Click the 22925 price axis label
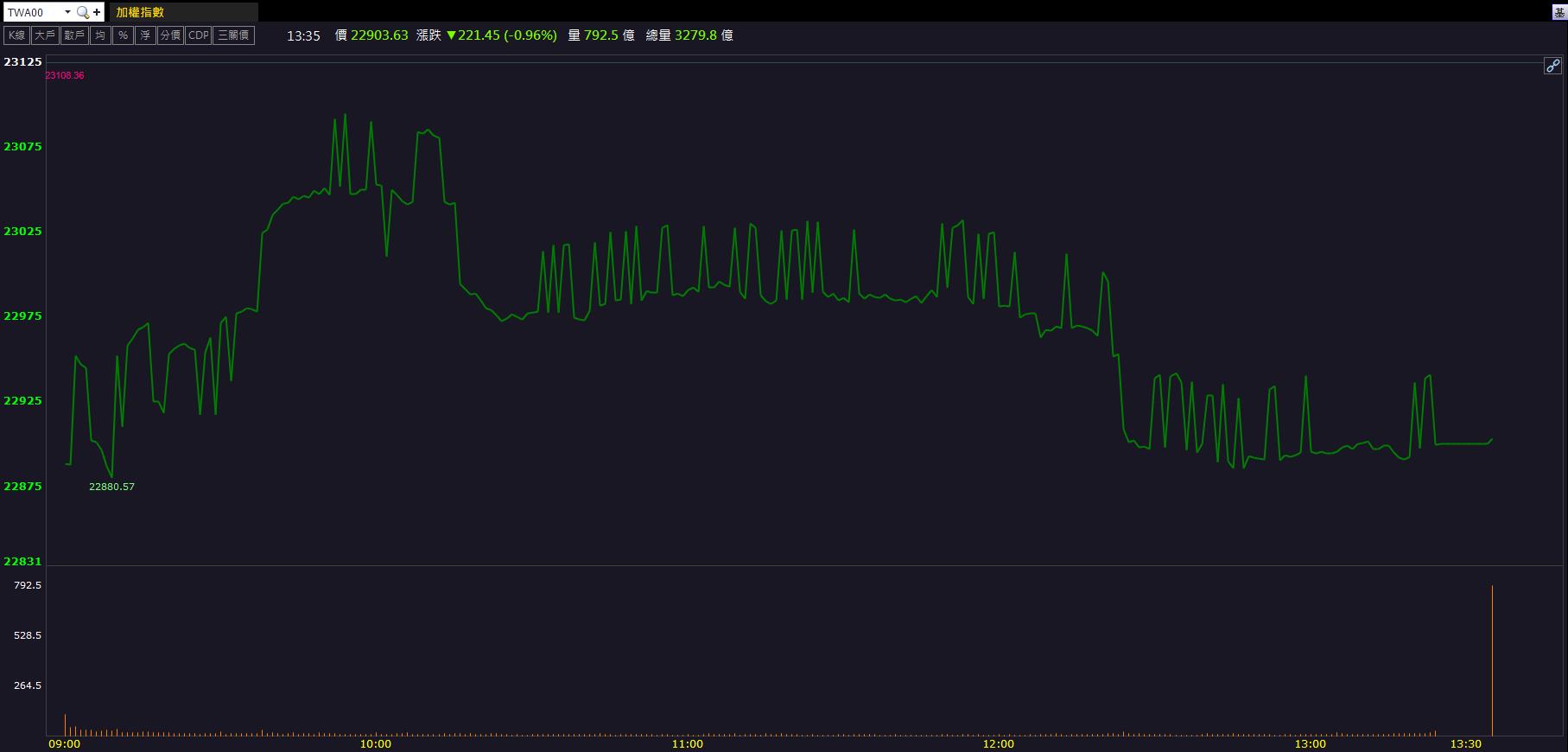Image resolution: width=1568 pixels, height=752 pixels. [x=22, y=401]
